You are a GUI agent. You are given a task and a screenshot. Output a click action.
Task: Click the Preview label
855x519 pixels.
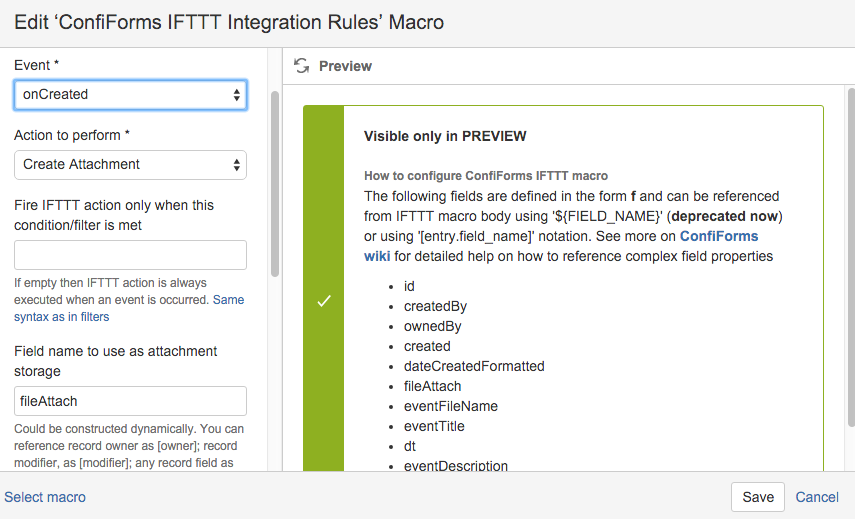click(345, 66)
